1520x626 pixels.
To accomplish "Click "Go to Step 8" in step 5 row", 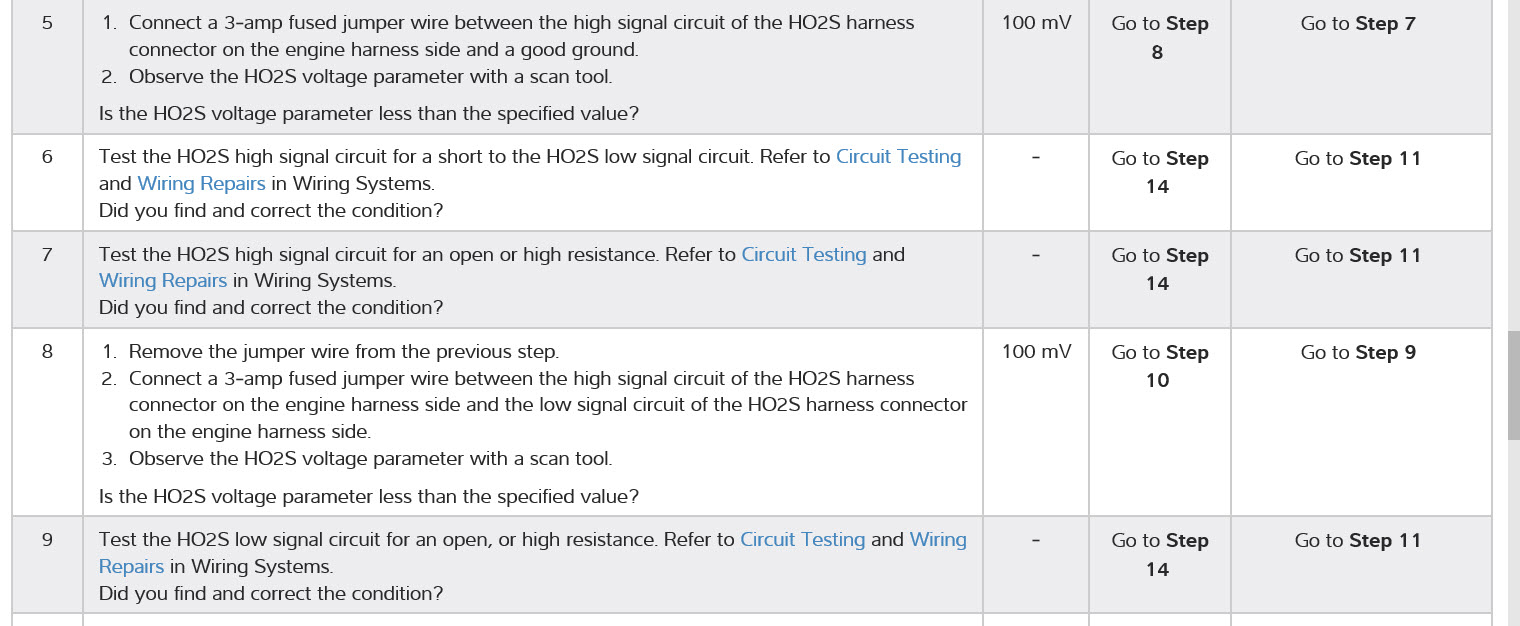I will pos(1159,38).
